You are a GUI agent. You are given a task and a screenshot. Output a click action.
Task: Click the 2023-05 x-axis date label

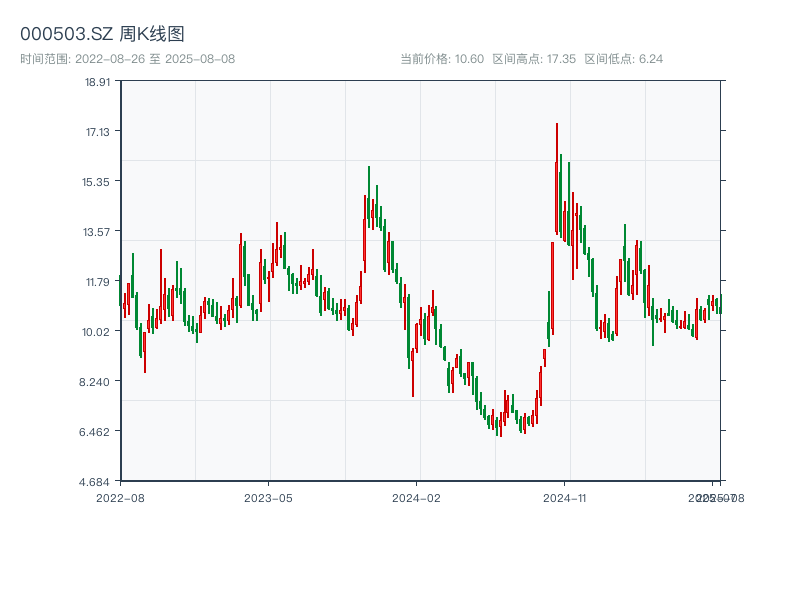click(x=268, y=497)
